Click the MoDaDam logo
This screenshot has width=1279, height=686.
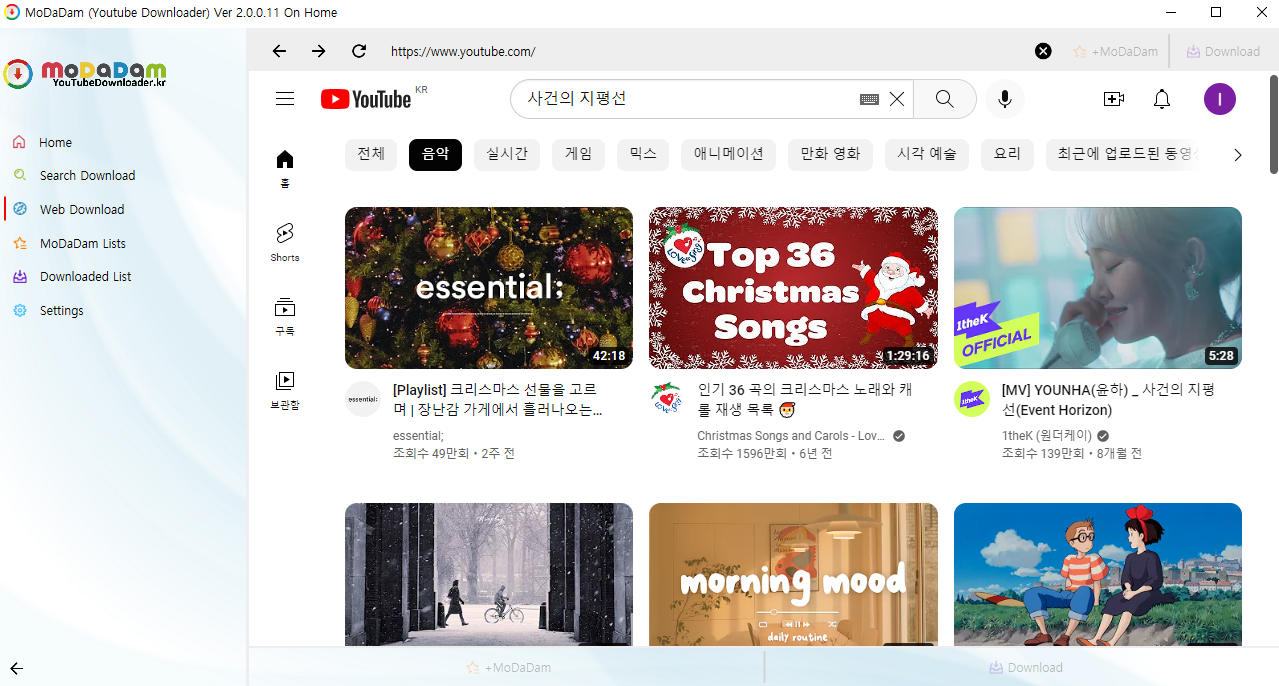point(86,74)
